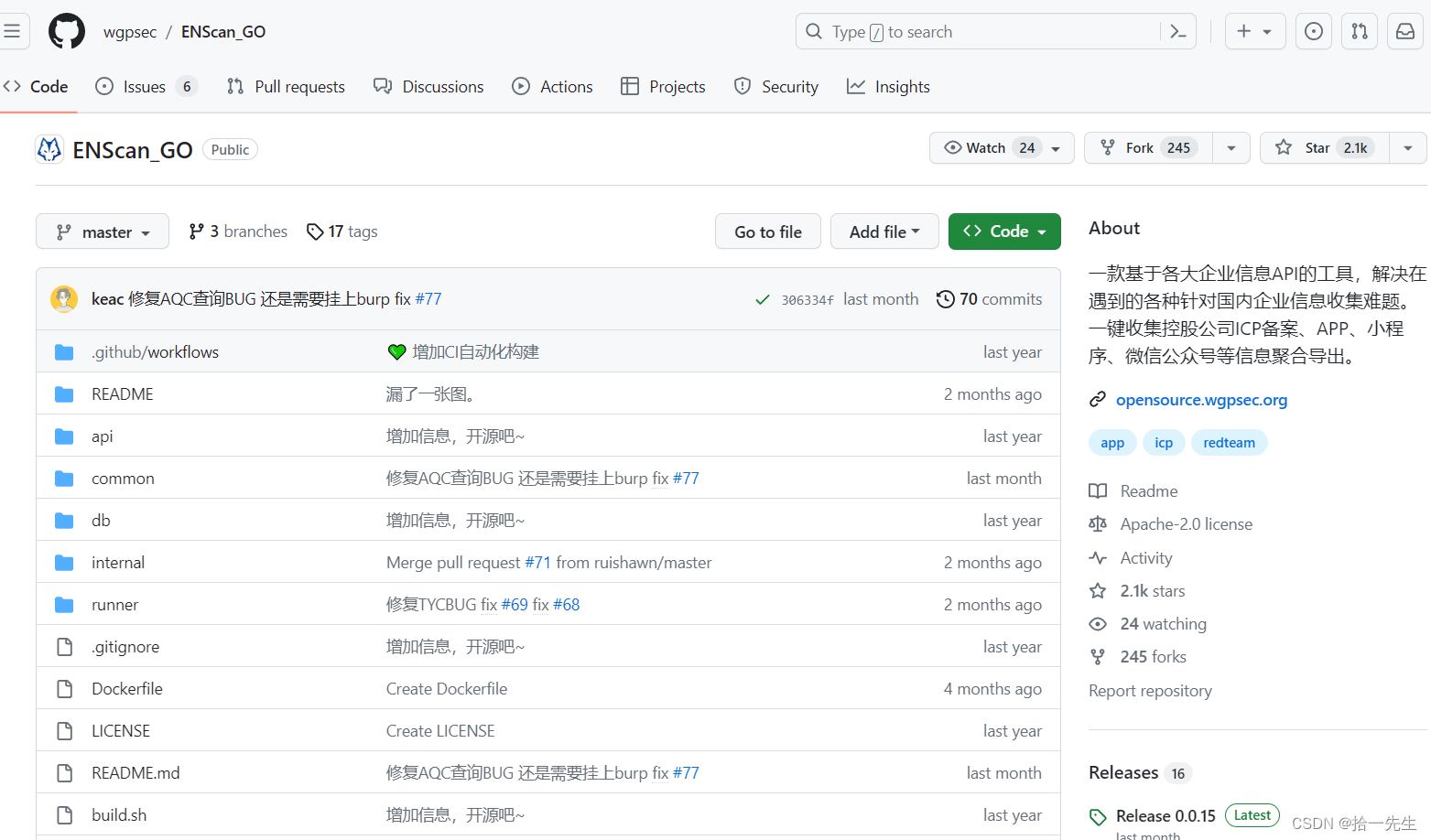Open pull requests icon in header
1431x840 pixels.
pyautogui.click(x=1360, y=31)
